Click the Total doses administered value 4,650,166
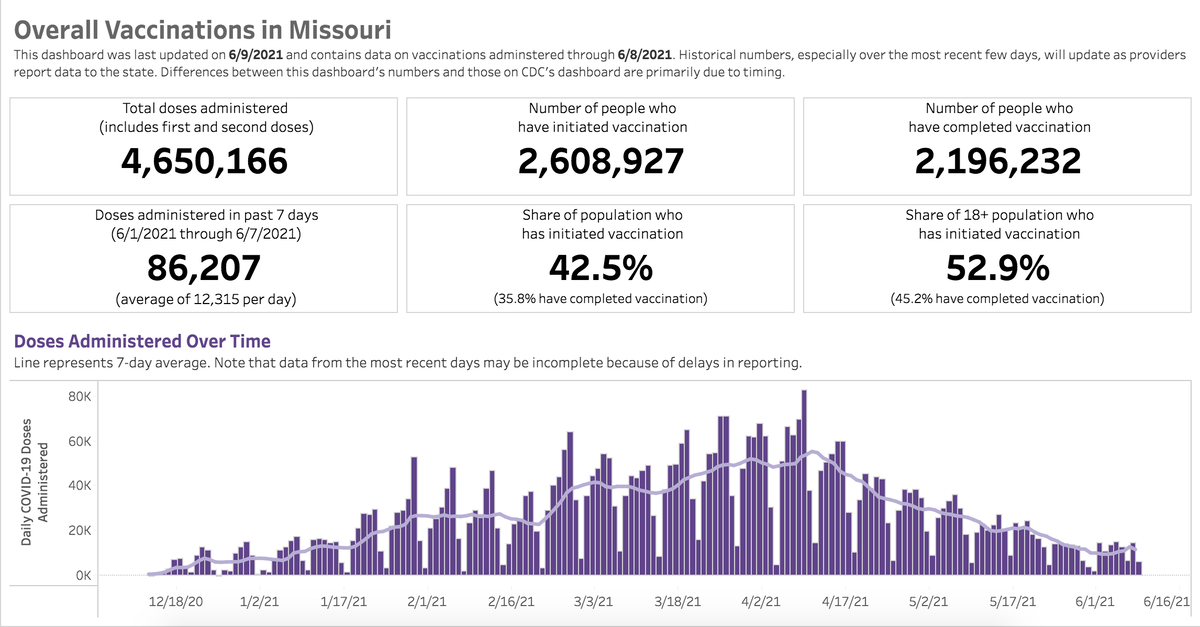This screenshot has height=627, width=1200. click(204, 161)
